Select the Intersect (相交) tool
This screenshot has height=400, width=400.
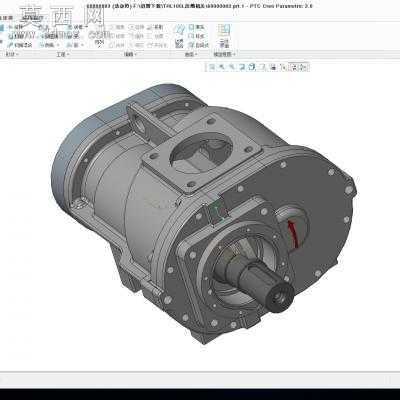(x=137, y=45)
